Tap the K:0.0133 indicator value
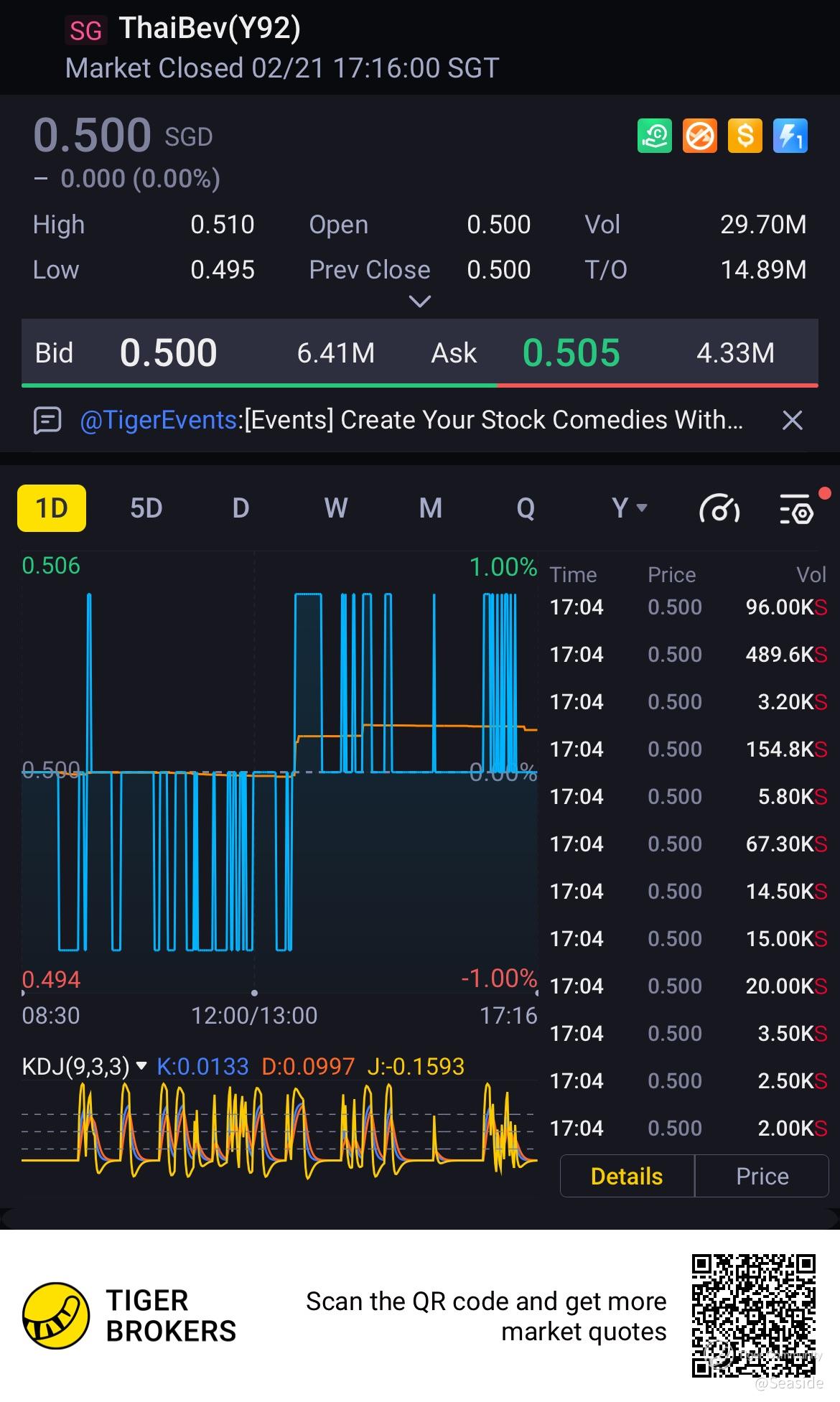 [202, 1066]
